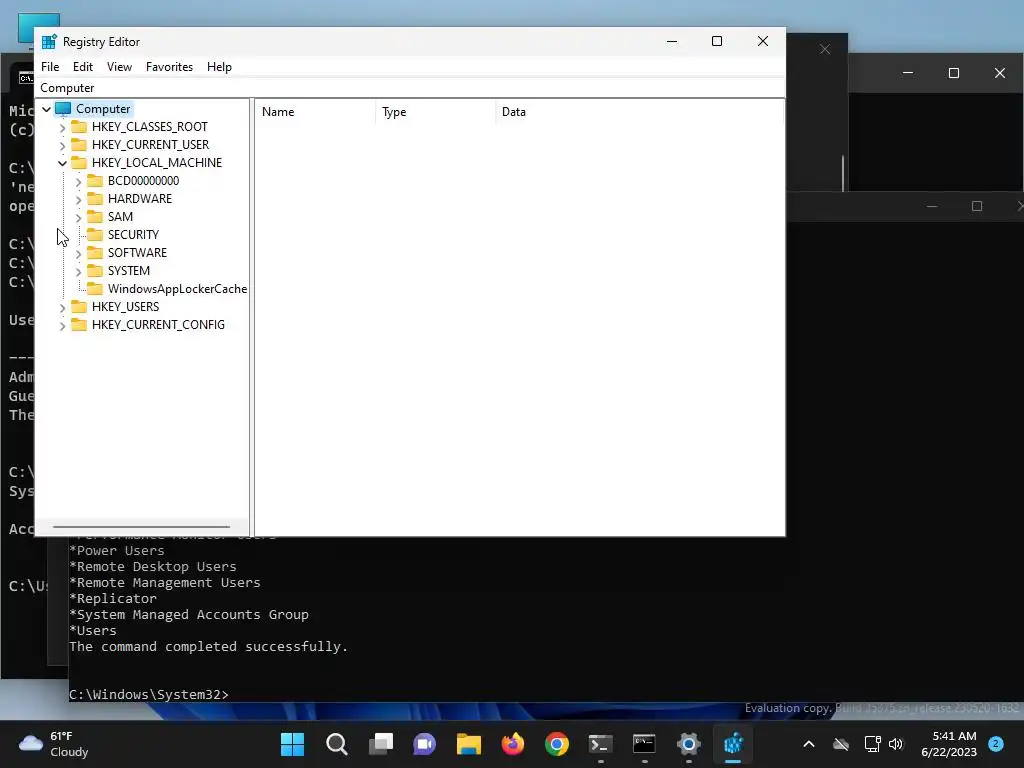The image size is (1024, 768).
Task: Select the HKEY_USERS label
Action: pyautogui.click(x=125, y=306)
